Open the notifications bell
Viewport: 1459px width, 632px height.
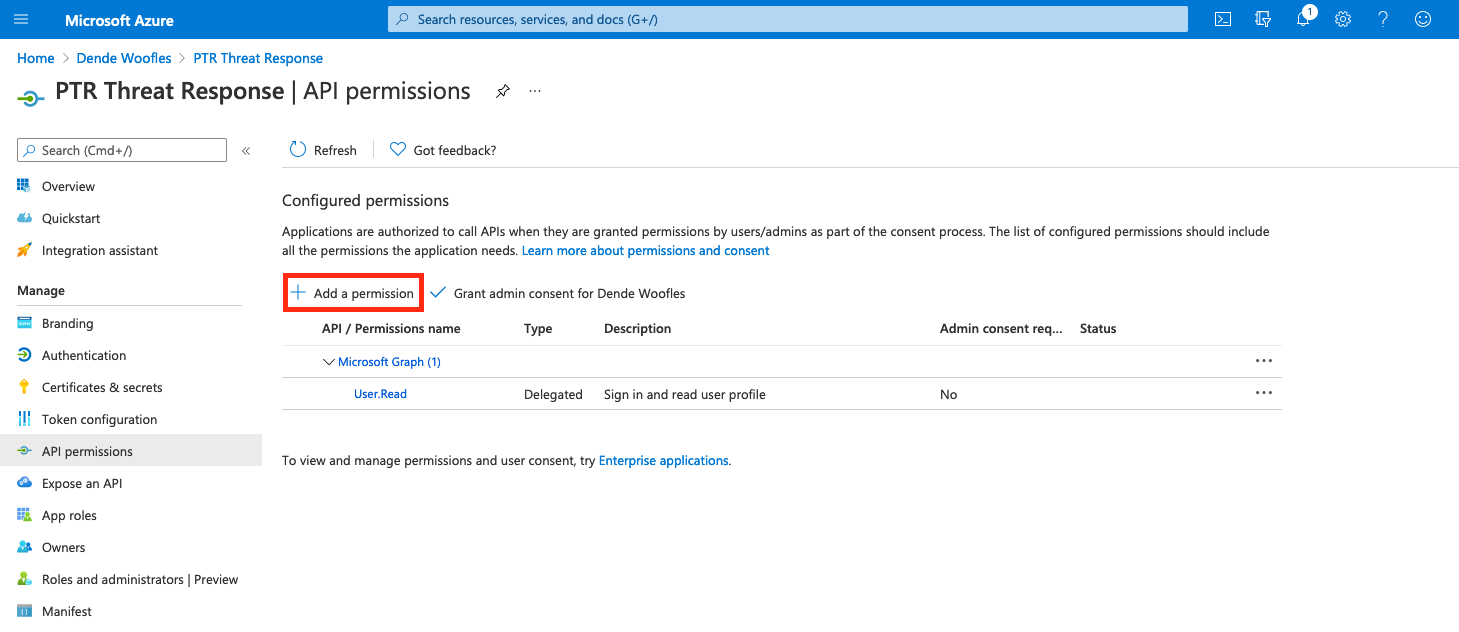[x=1303, y=19]
